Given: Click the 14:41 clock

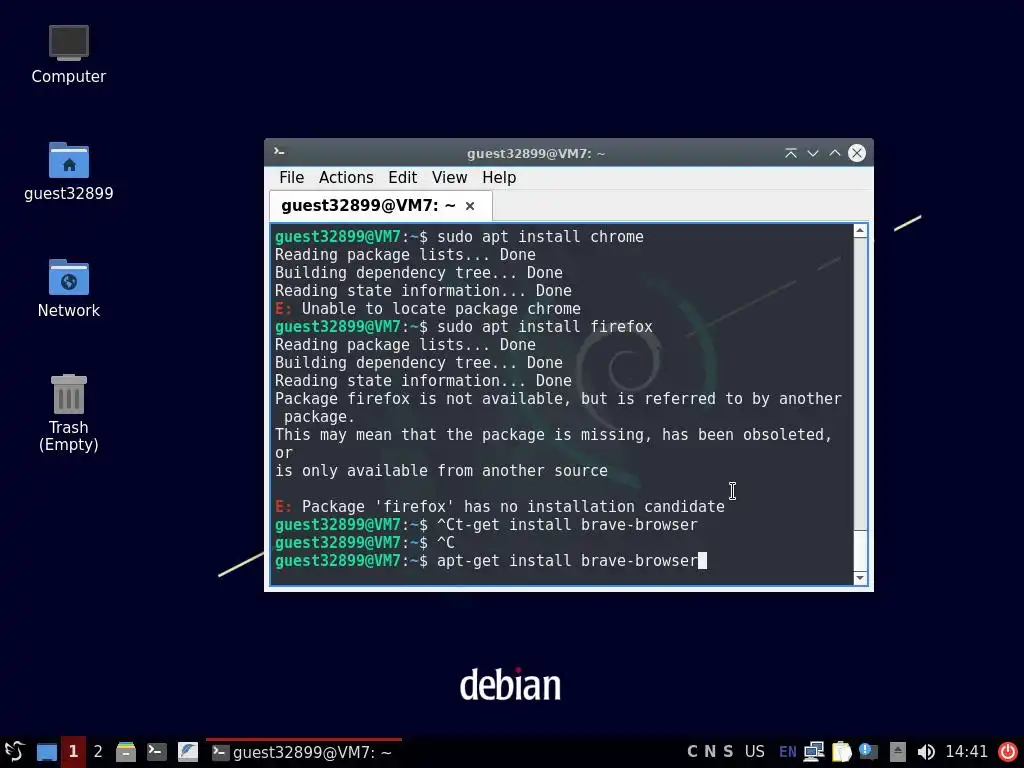Looking at the screenshot, I should click(967, 752).
